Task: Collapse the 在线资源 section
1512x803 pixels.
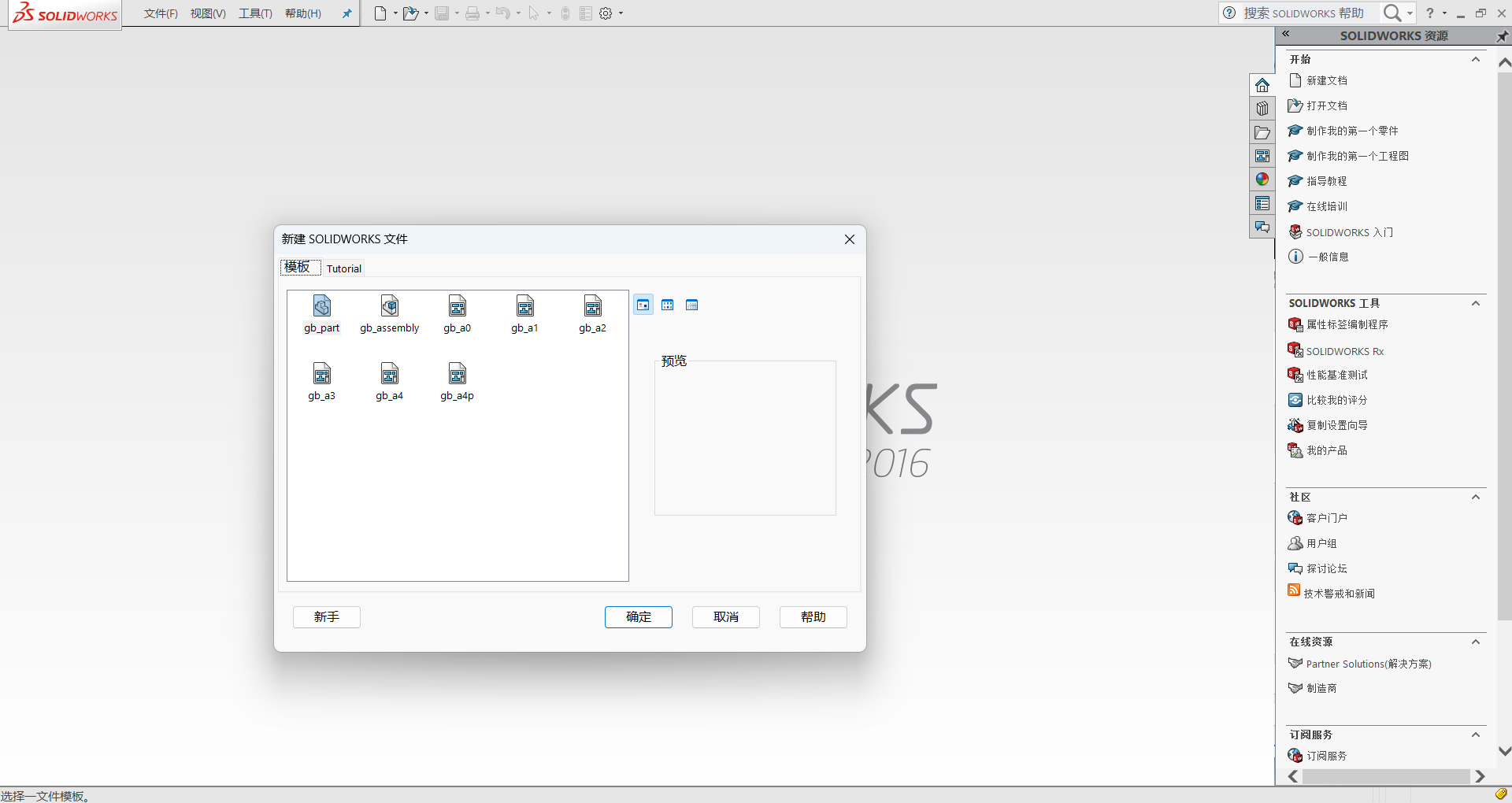Action: pyautogui.click(x=1476, y=642)
